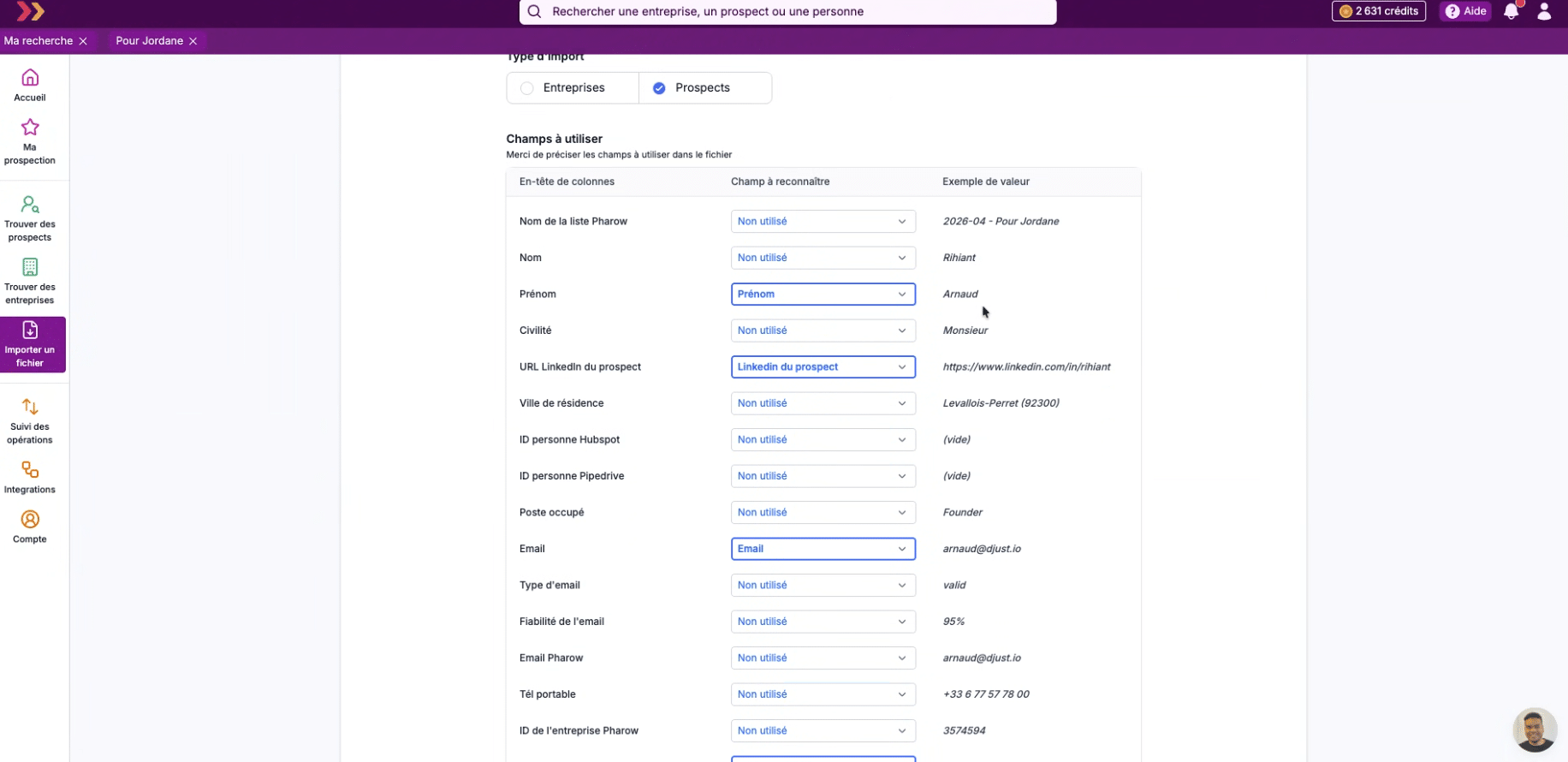The image size is (1568, 762).
Task: Open Trouver des entreprises icon
Action: pyautogui.click(x=30, y=267)
